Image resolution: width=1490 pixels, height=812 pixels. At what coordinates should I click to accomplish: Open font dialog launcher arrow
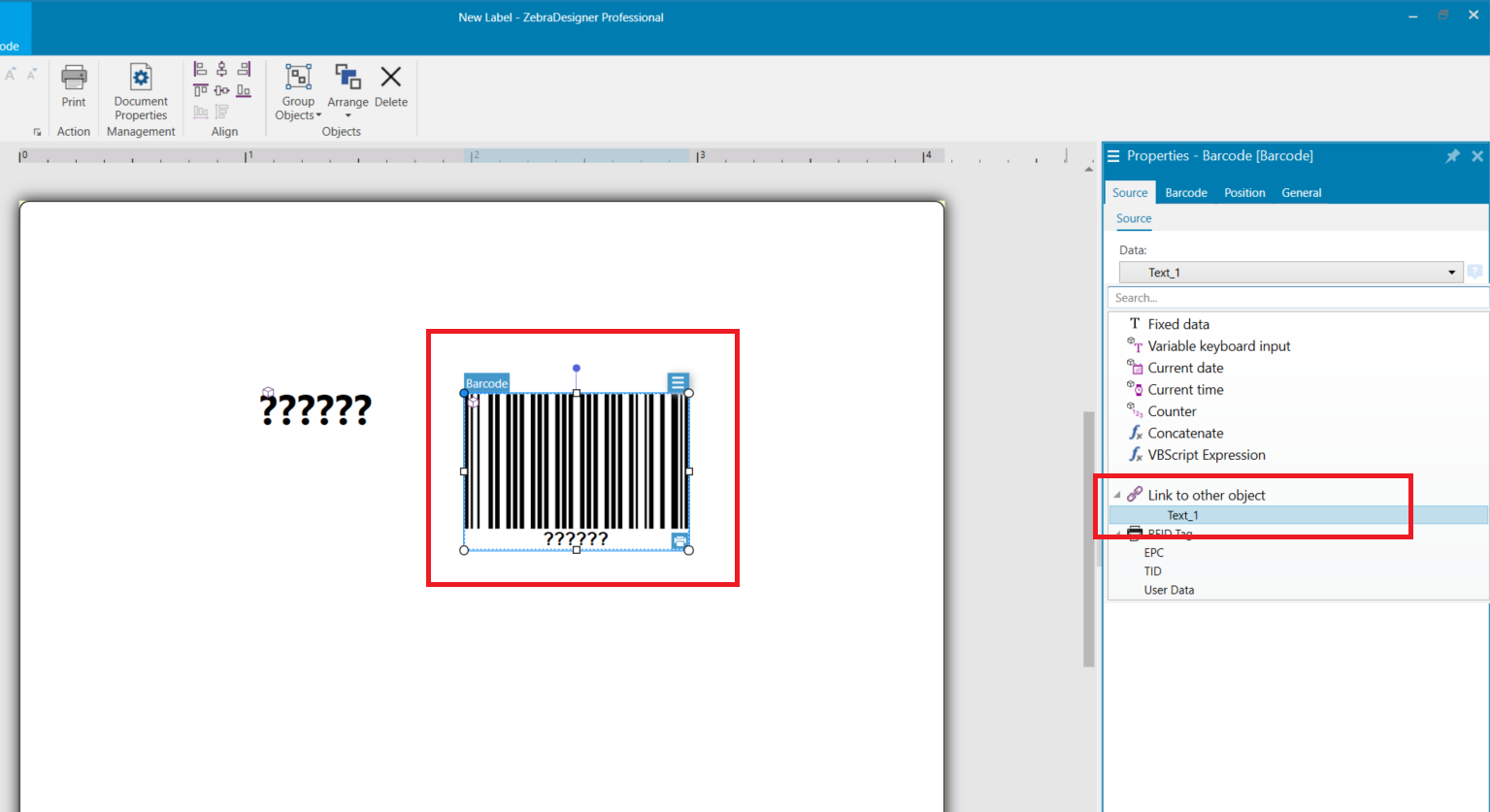tap(38, 132)
